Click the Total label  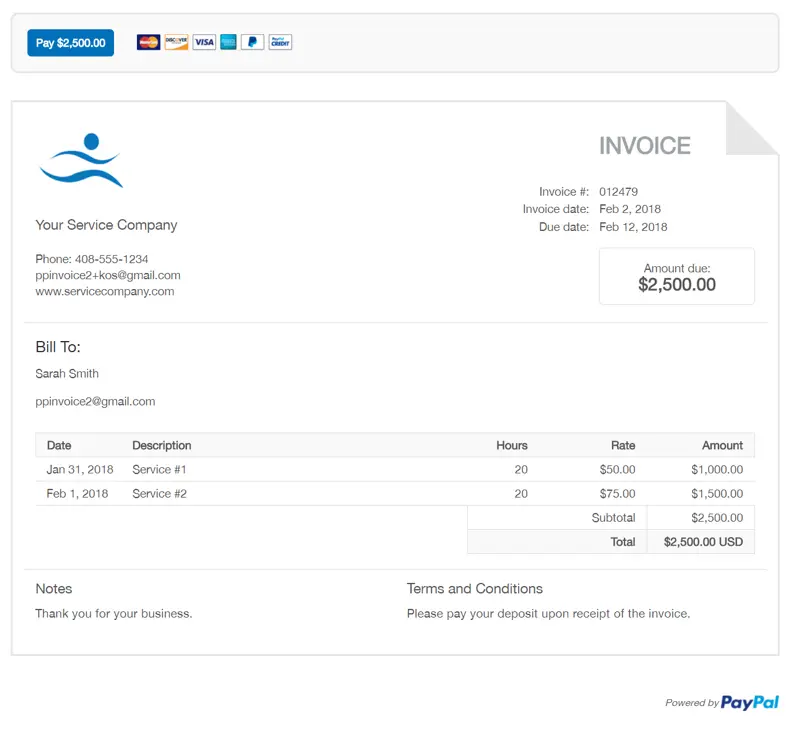[x=623, y=542]
